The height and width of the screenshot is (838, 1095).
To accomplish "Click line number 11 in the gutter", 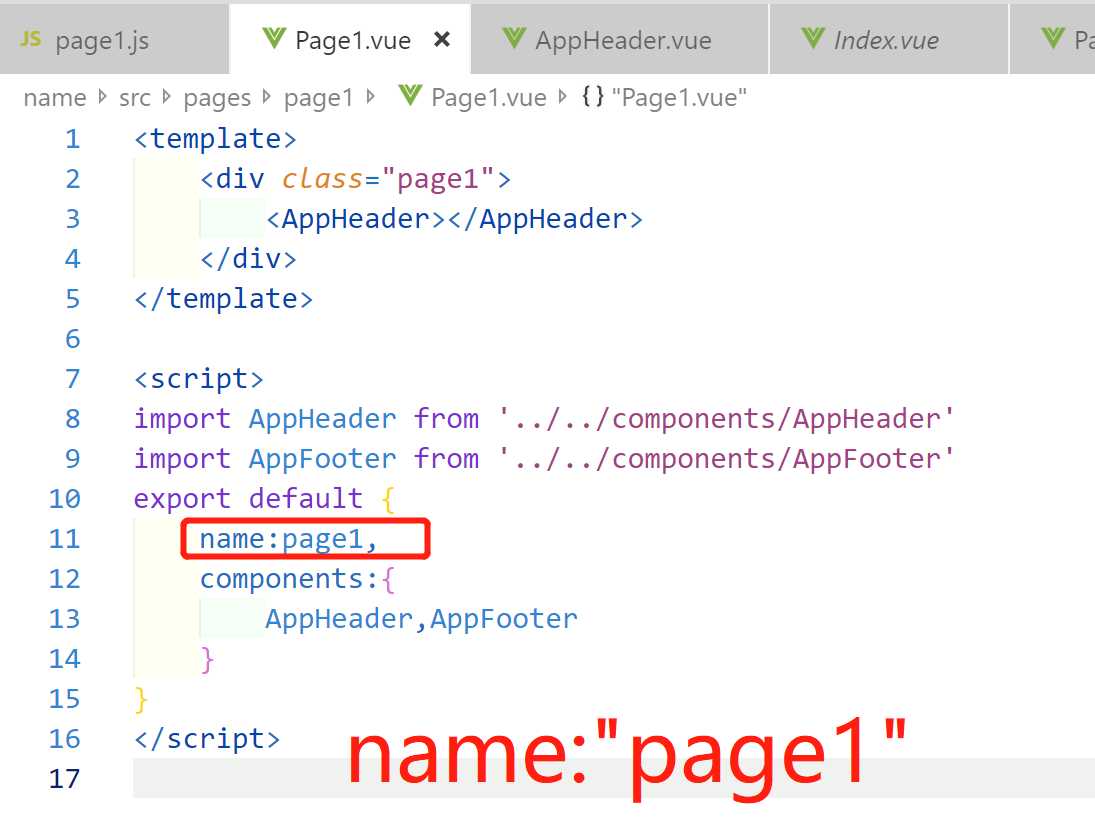I will [x=64, y=538].
